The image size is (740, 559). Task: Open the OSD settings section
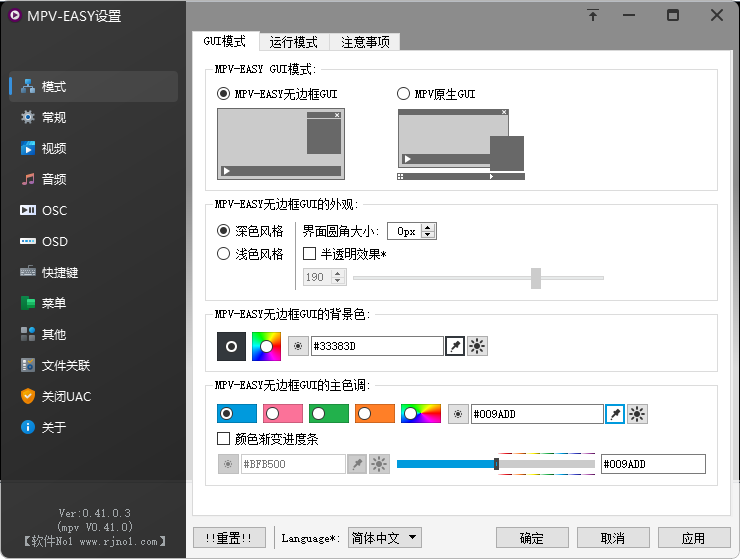(x=93, y=241)
